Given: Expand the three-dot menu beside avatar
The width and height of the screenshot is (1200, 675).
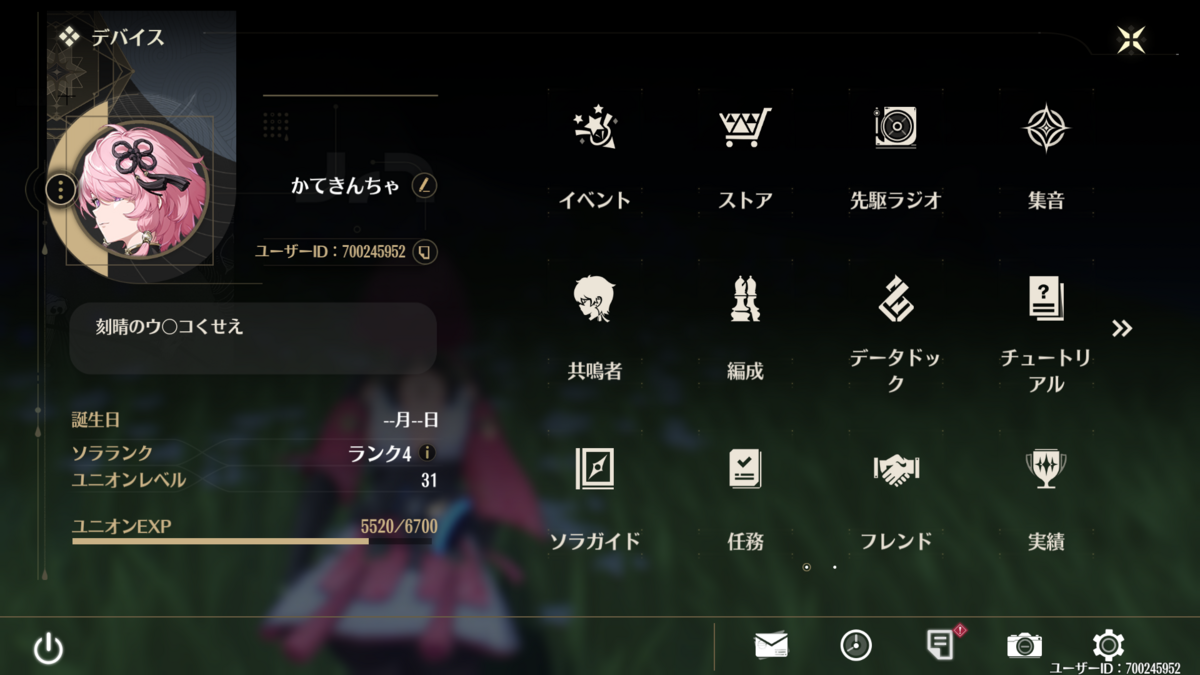Looking at the screenshot, I should coord(62,188).
